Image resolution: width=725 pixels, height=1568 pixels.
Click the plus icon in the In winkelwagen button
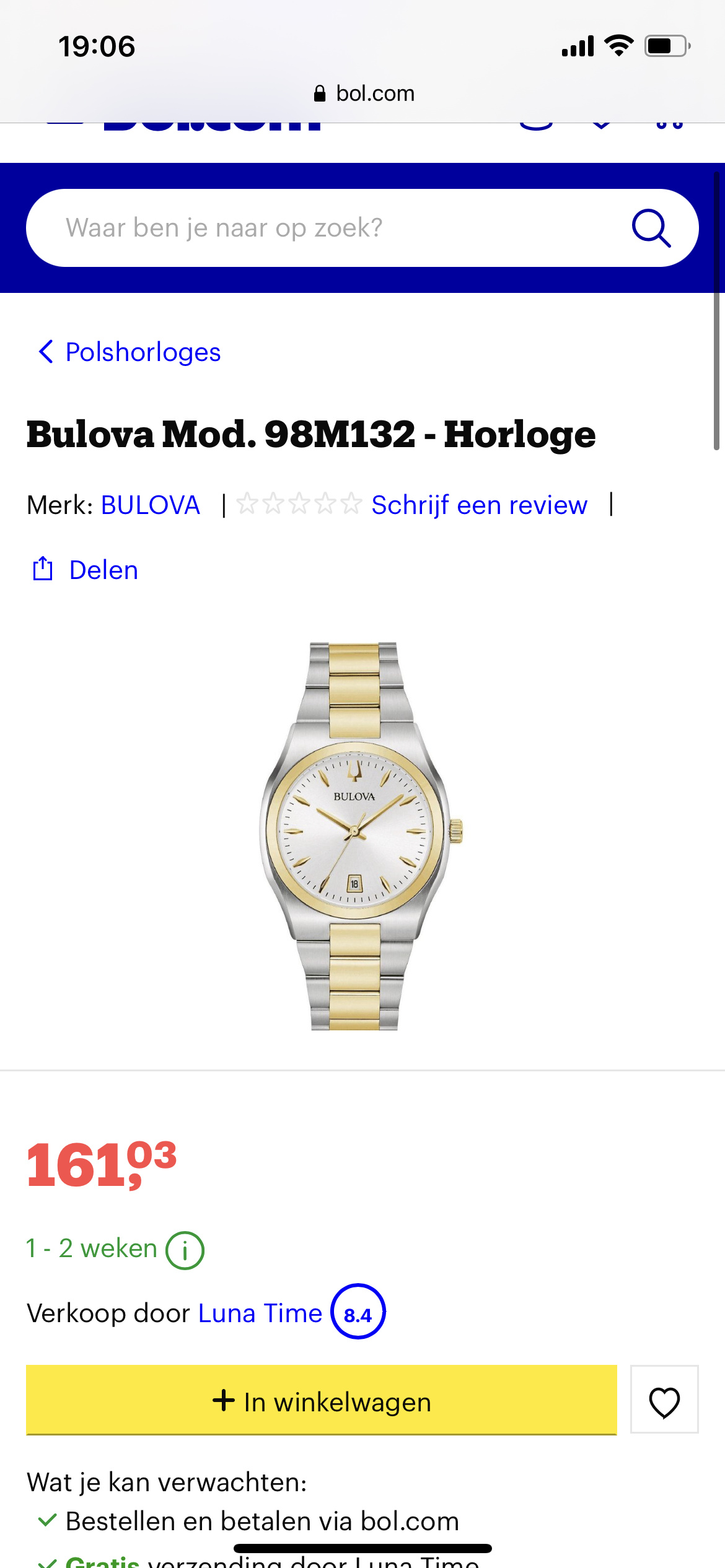pos(224,1400)
